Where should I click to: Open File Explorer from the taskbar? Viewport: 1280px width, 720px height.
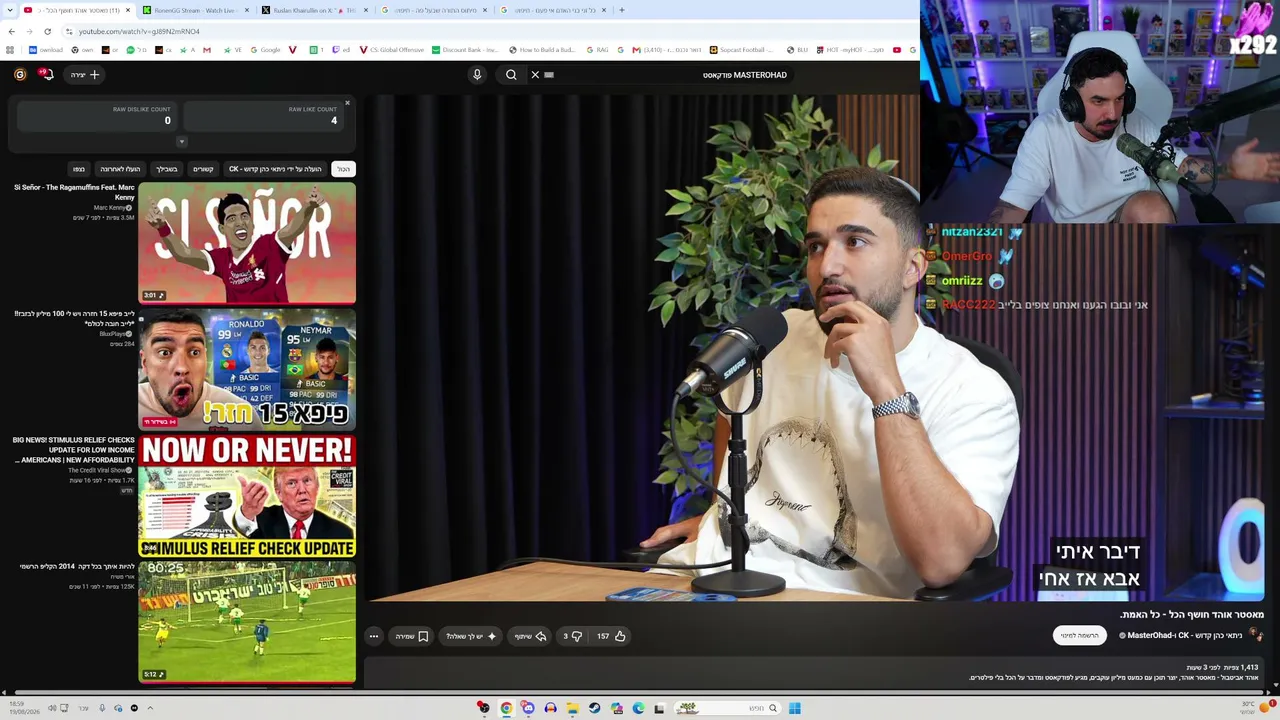[x=572, y=708]
